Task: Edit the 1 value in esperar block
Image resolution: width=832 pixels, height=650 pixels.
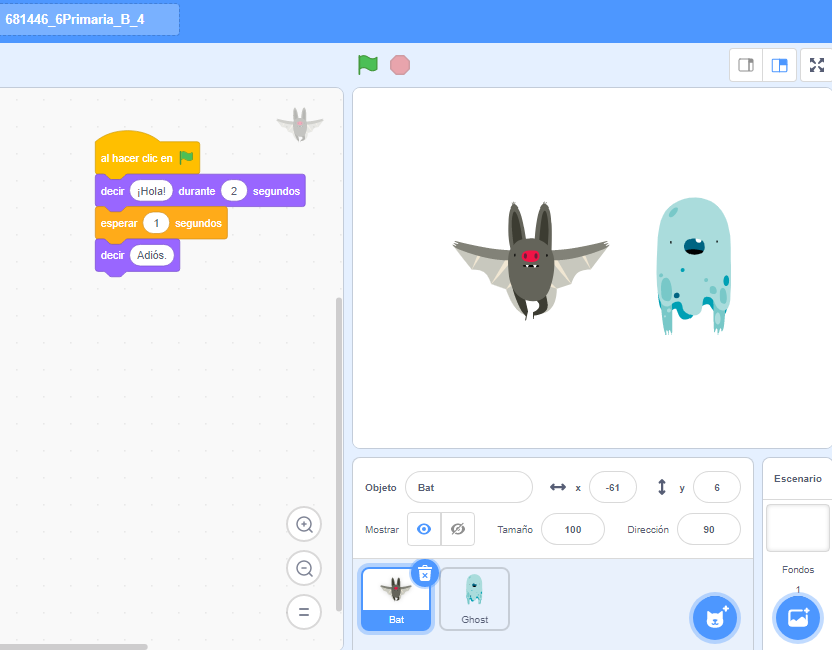Action: click(156, 223)
